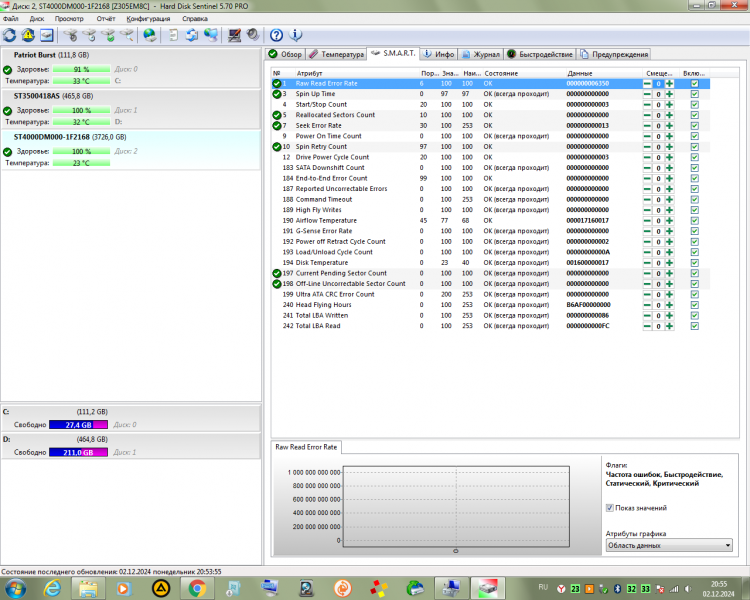This screenshot has height=600, width=750.
Task: Switch to the Предупреждения tab
Action: (x=614, y=54)
